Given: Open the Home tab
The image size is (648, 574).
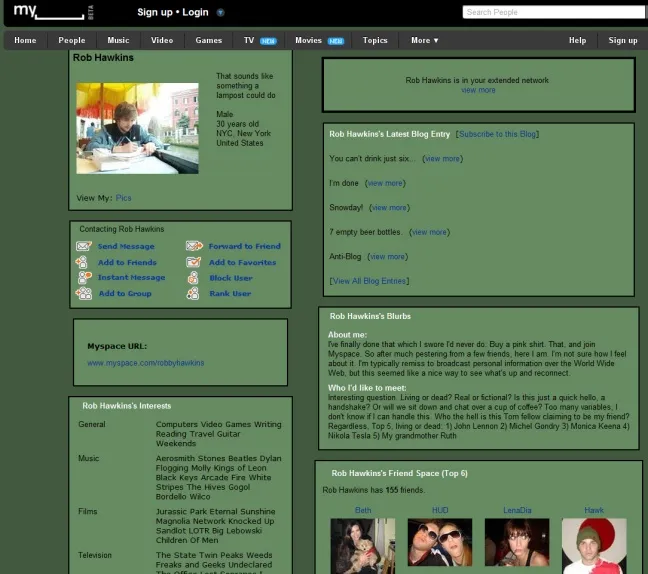Looking at the screenshot, I should tap(25, 40).
